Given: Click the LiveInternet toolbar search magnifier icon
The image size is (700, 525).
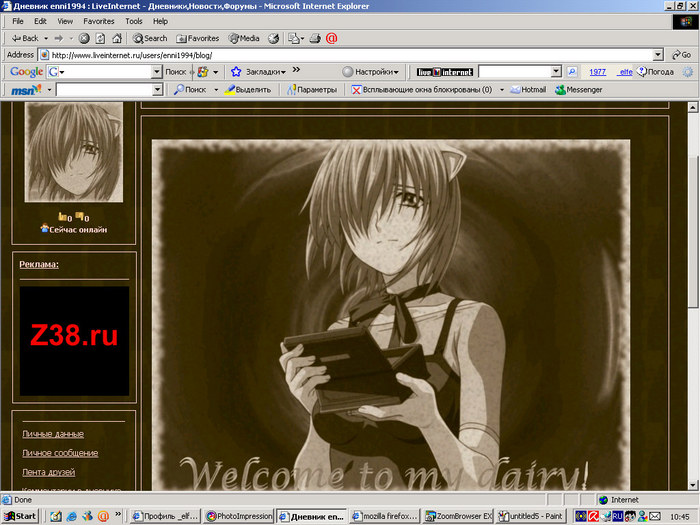Looking at the screenshot, I should pyautogui.click(x=572, y=71).
